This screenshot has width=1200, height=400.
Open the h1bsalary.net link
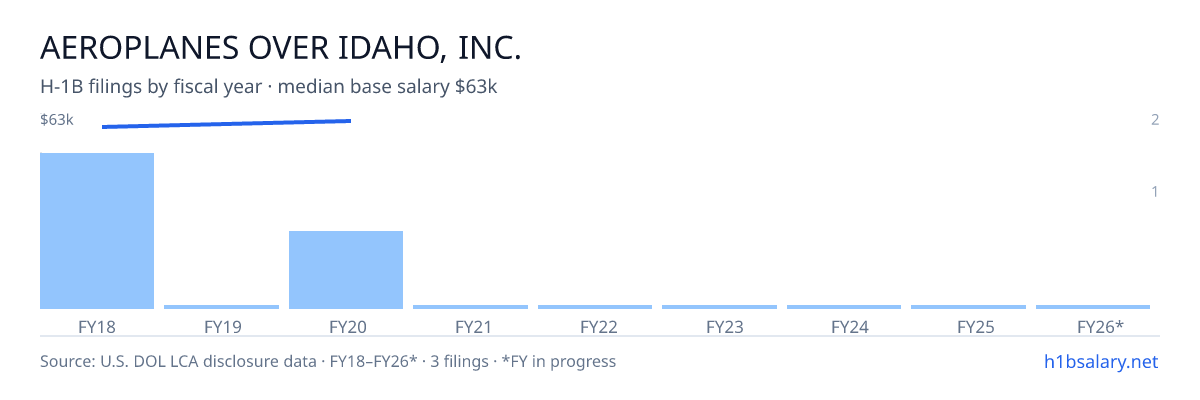pos(1100,361)
